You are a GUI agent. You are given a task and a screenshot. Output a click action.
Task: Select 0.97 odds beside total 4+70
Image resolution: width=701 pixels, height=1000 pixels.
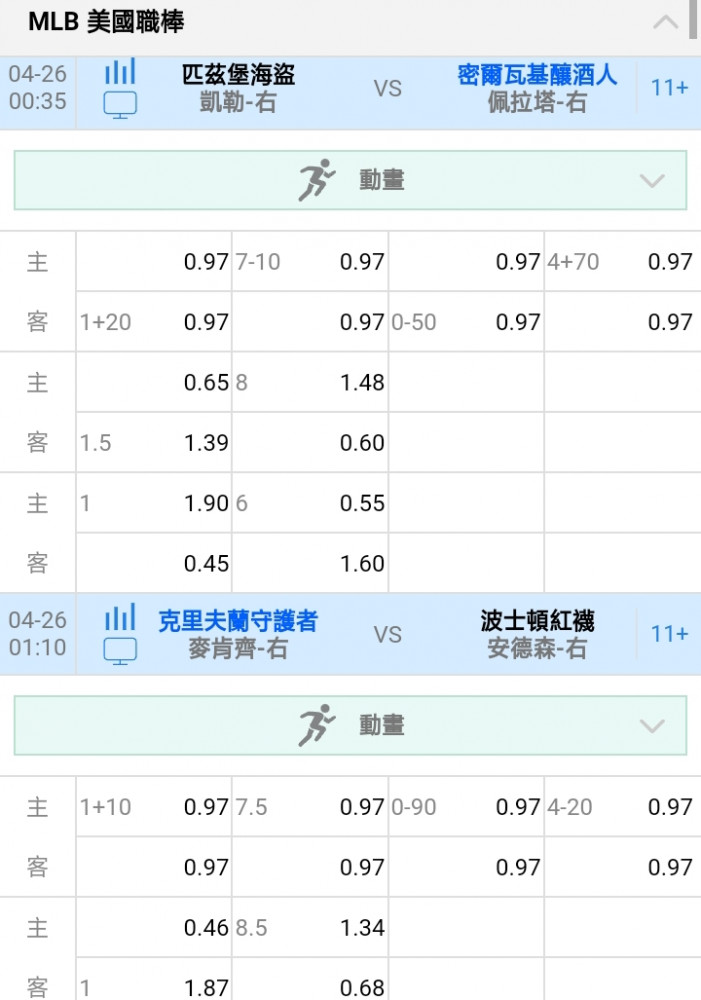coord(670,261)
